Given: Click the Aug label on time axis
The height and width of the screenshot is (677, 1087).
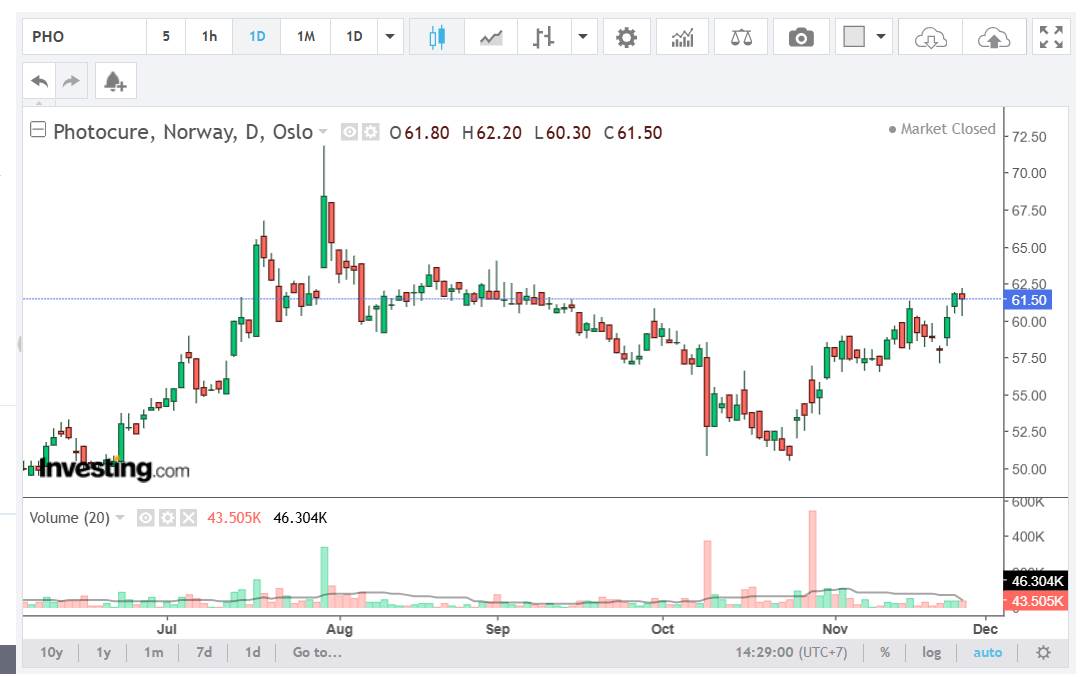Looking at the screenshot, I should 339,628.
